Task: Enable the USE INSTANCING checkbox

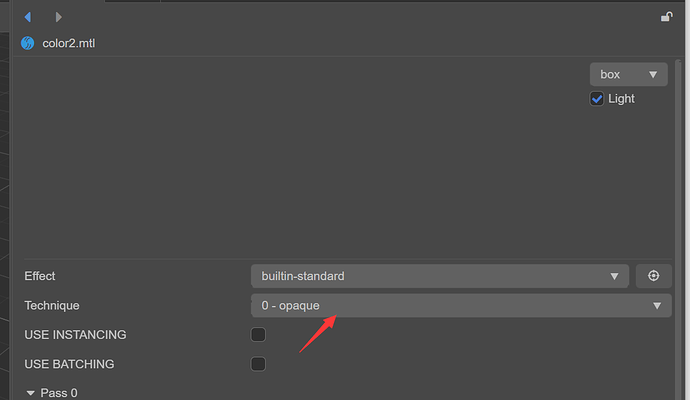Action: [x=258, y=335]
